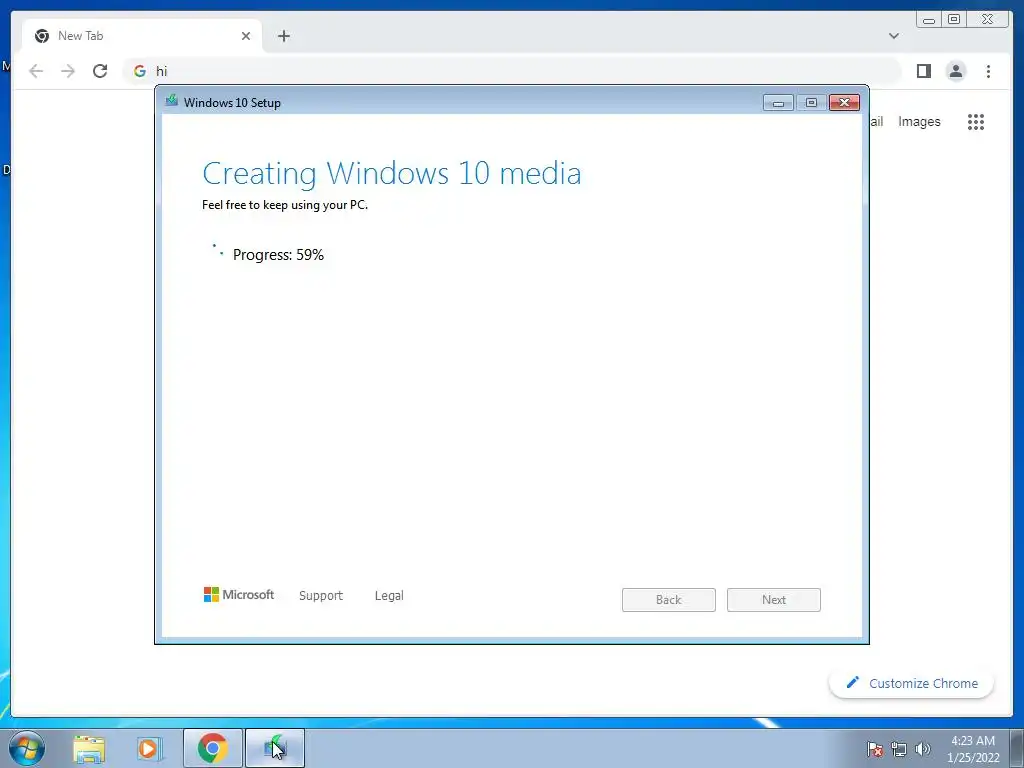Open a new Chrome tab with plus icon
This screenshot has height=768, width=1024.
tap(283, 36)
